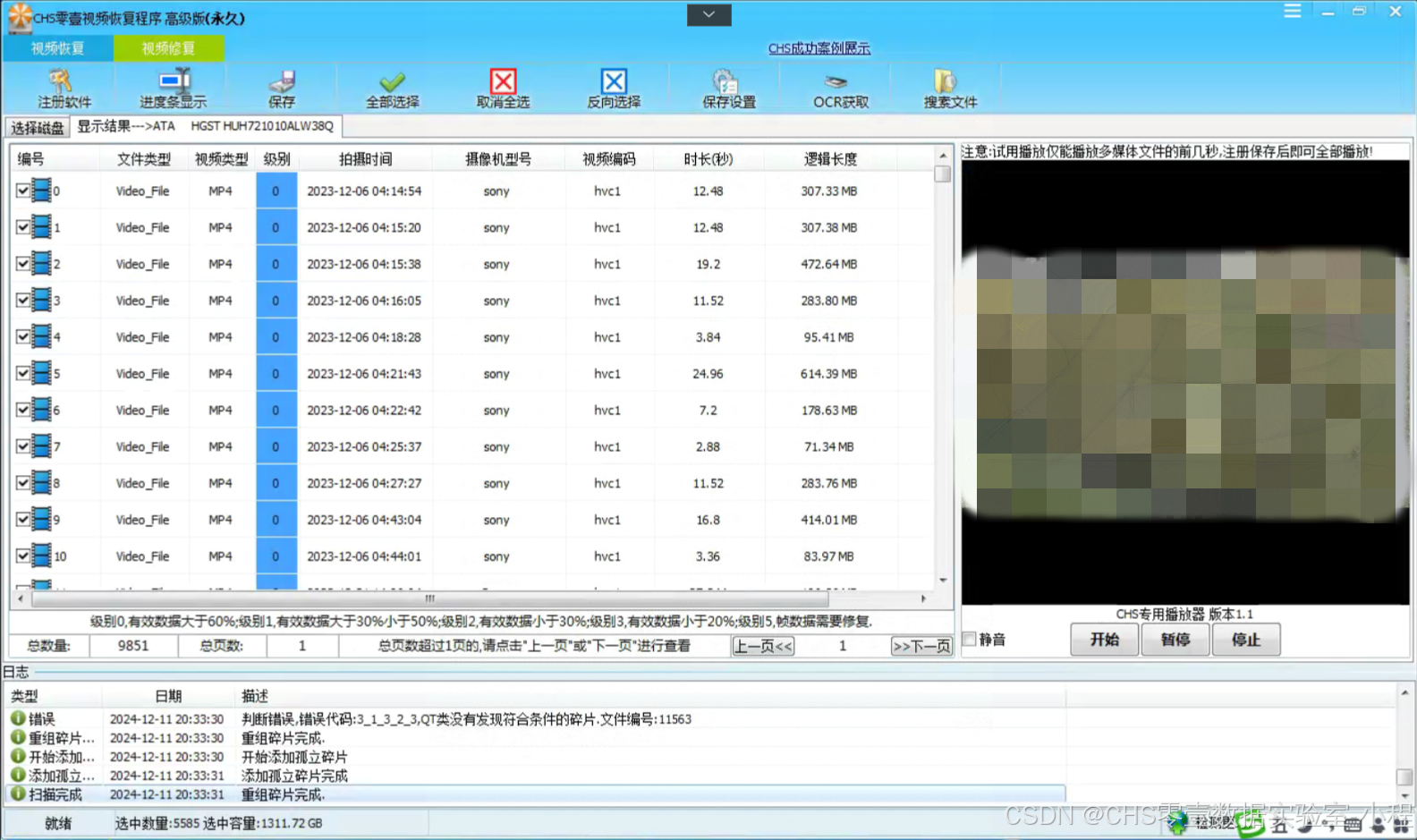Uncheck the checkbox for file 7
Image resolution: width=1417 pixels, height=840 pixels.
point(22,446)
